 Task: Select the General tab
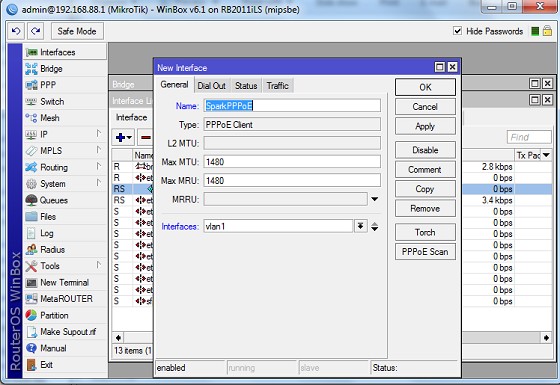pos(174,85)
